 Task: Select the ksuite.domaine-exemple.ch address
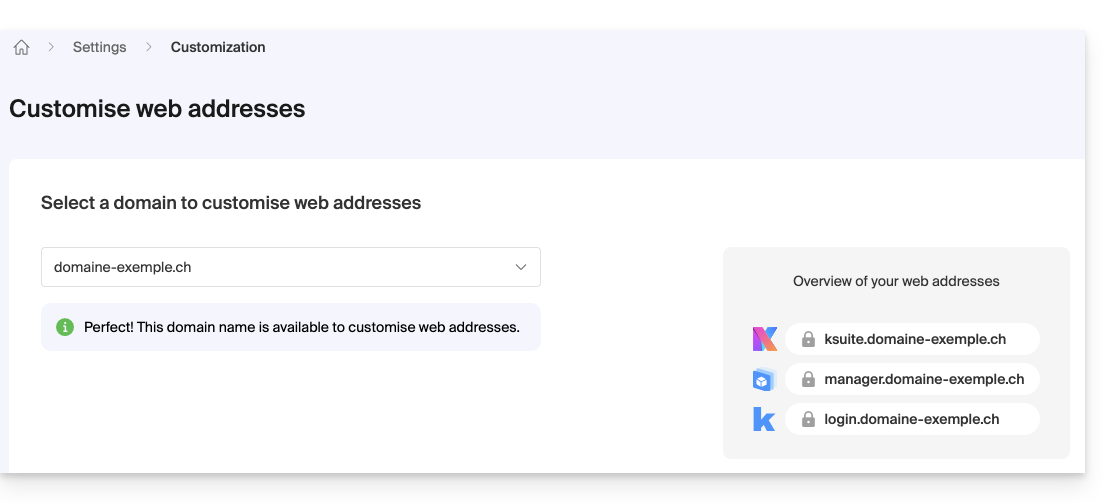tap(914, 339)
